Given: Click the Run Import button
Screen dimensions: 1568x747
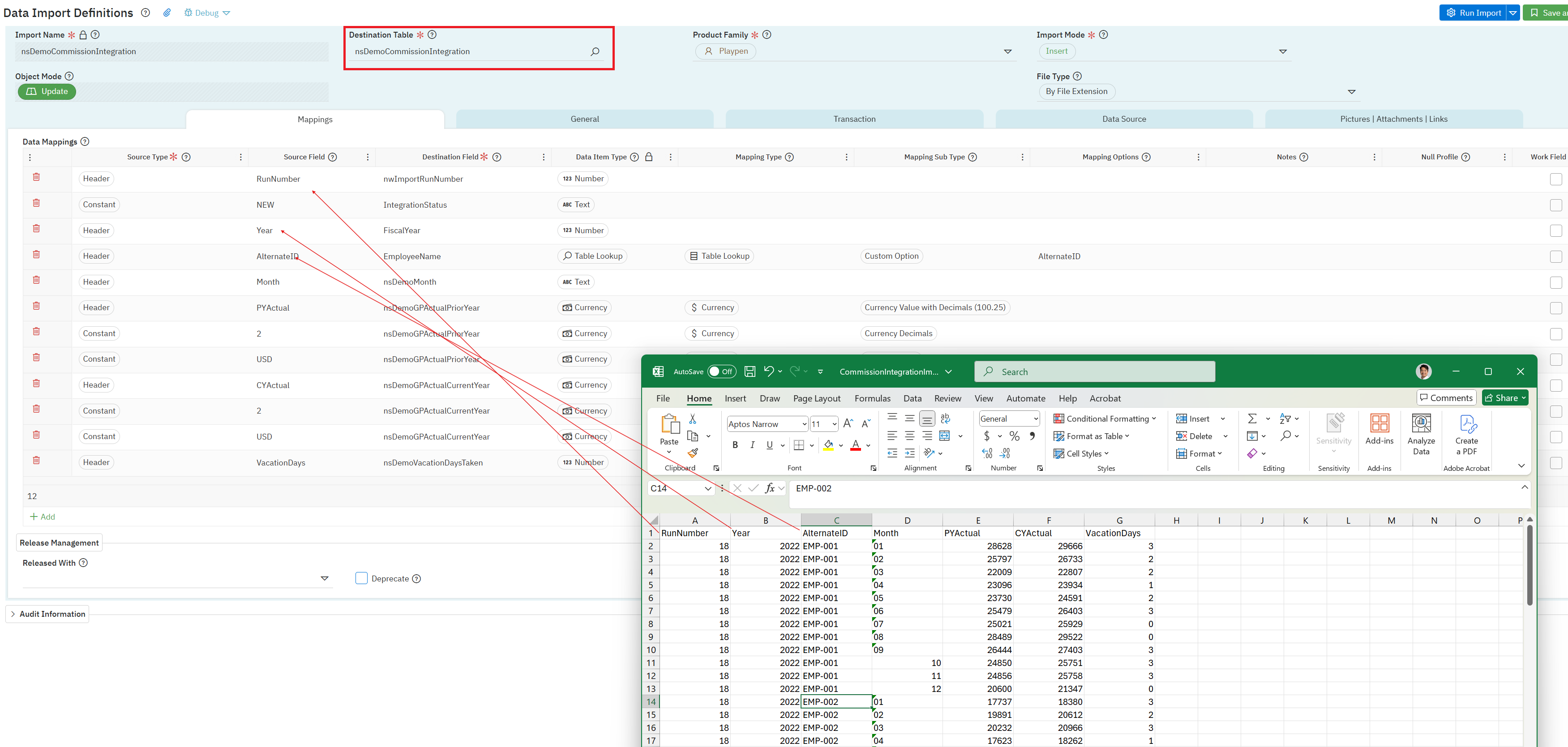Looking at the screenshot, I should pyautogui.click(x=1473, y=13).
